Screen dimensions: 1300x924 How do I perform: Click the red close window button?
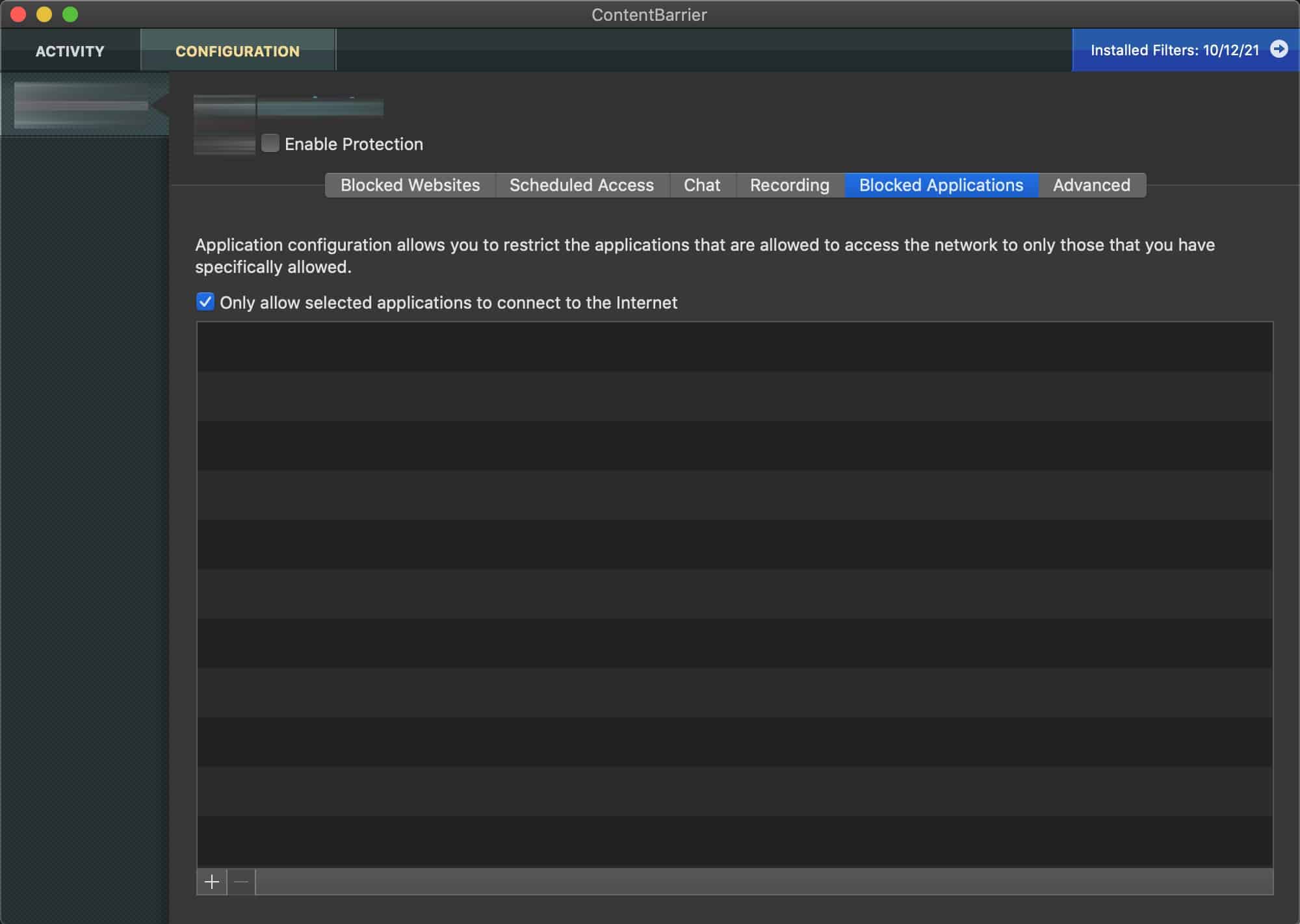point(18,14)
